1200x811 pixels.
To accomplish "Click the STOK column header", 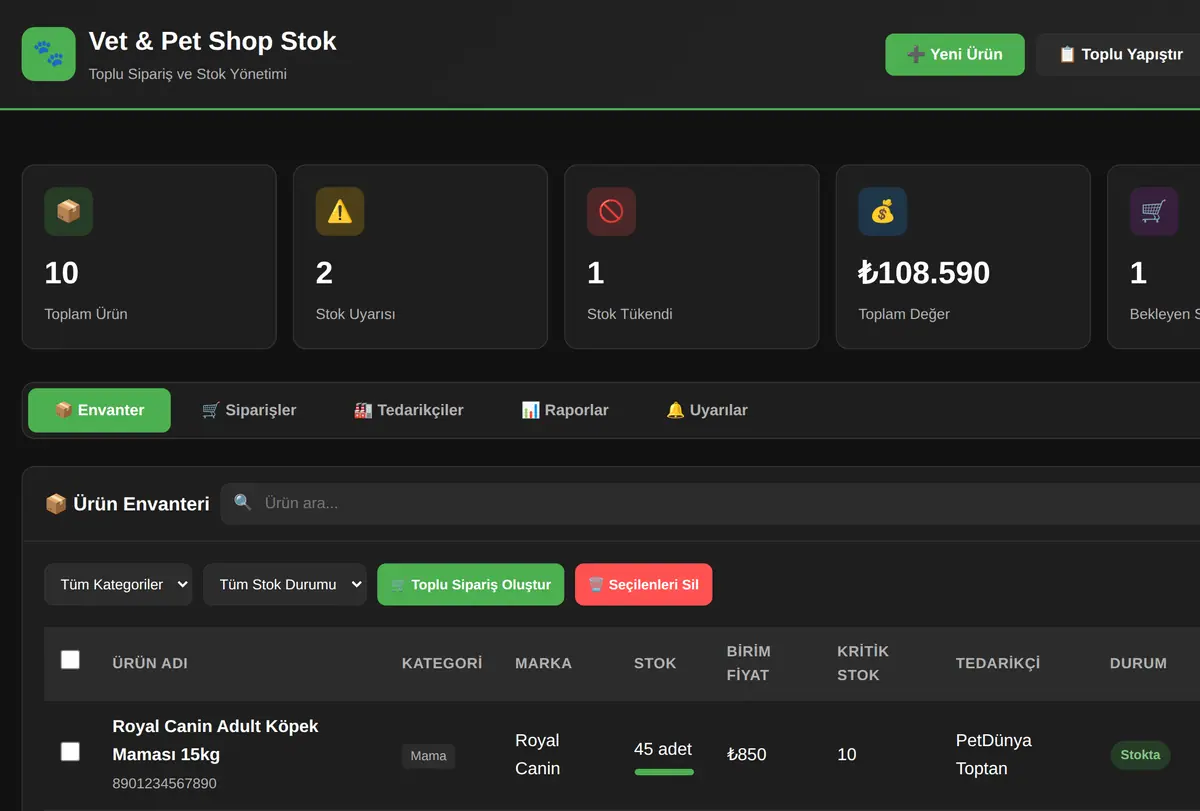I will 655,663.
